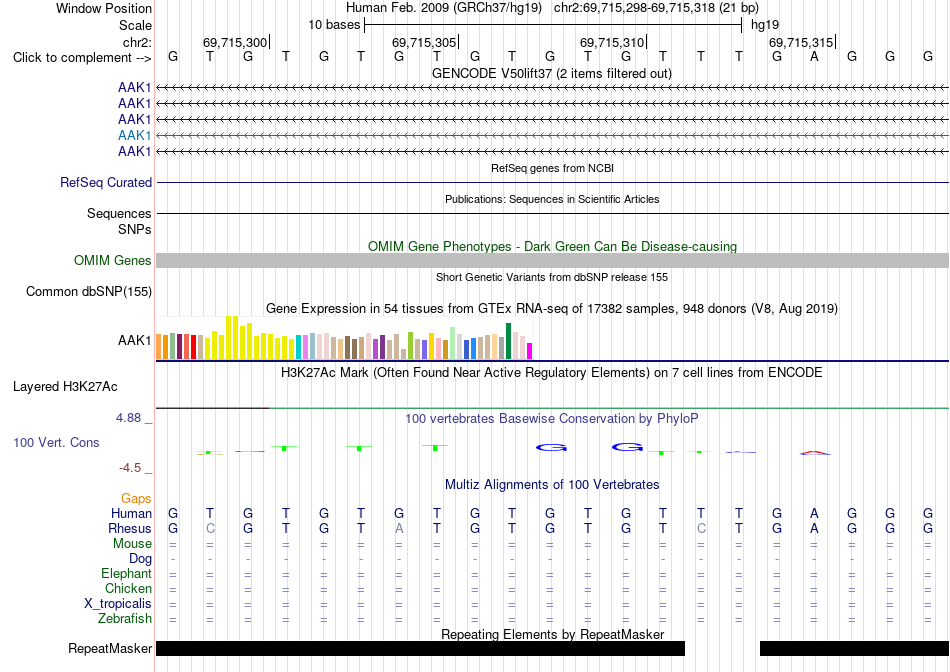This screenshot has height=672, width=950.
Task: Click the 'SNPs' track label
Action: coord(135,229)
